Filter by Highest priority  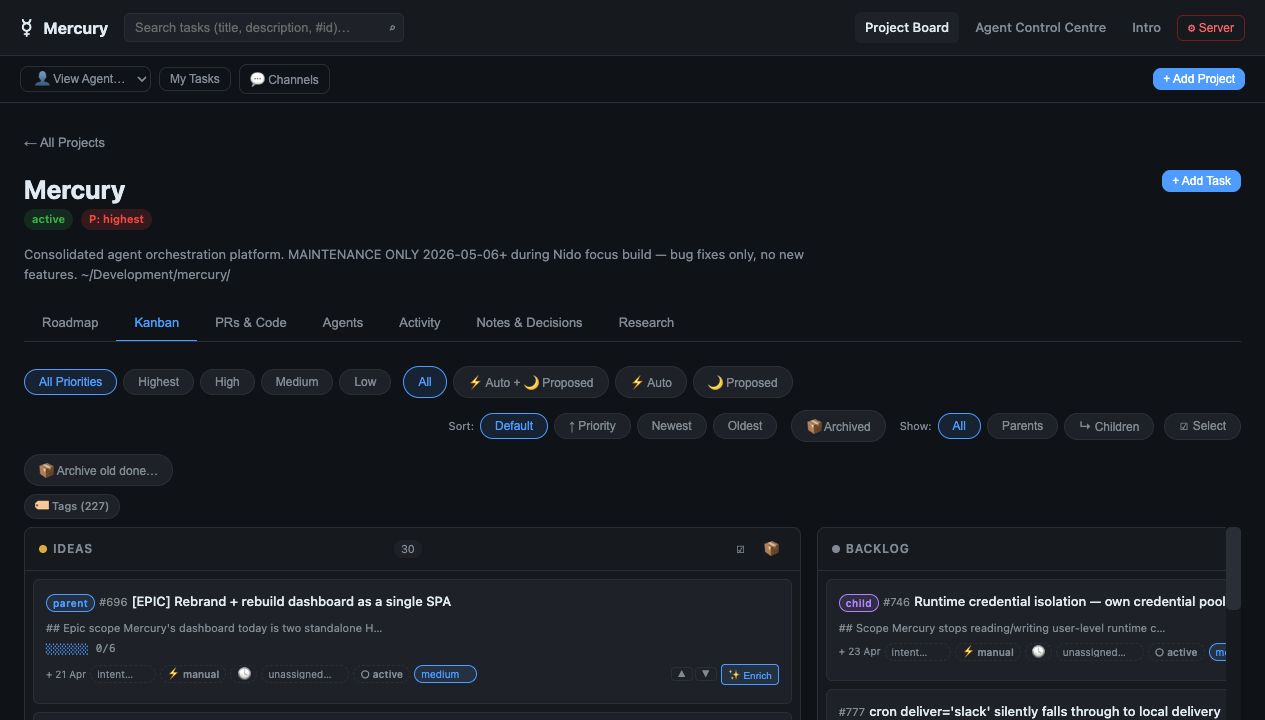click(158, 382)
